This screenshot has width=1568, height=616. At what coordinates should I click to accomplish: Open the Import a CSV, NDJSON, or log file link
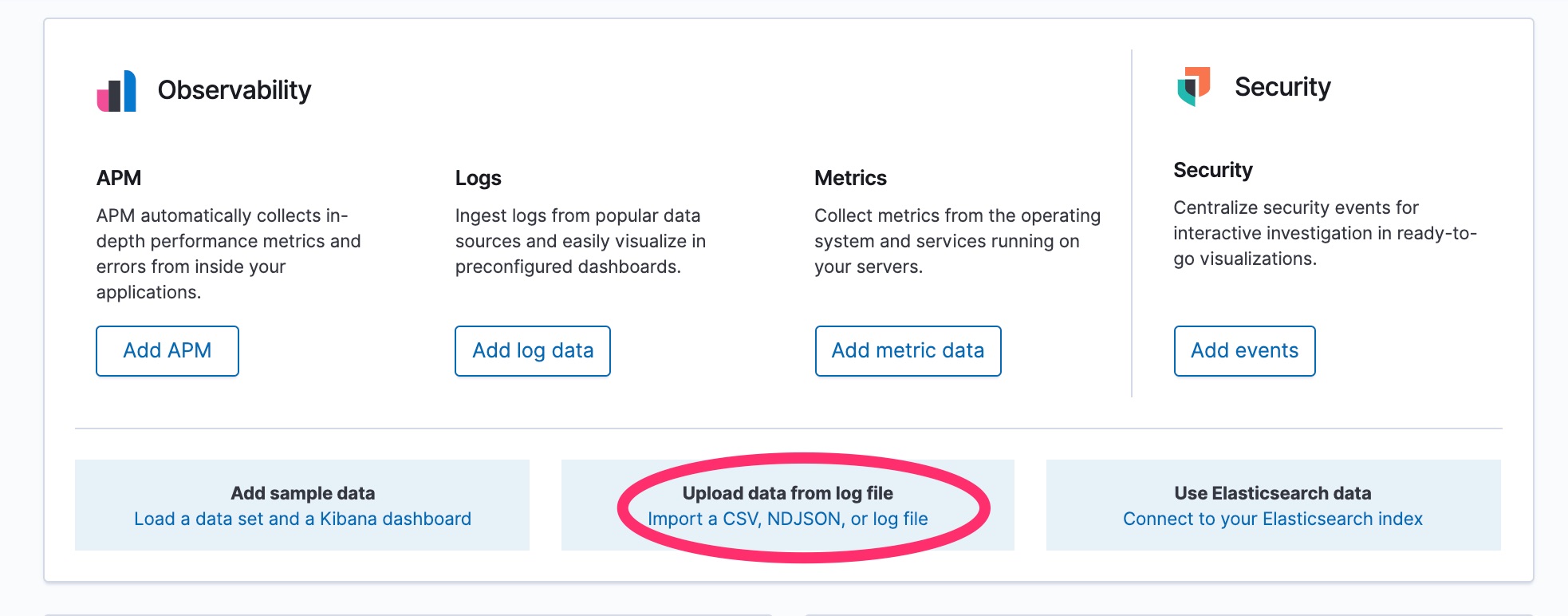(788, 518)
